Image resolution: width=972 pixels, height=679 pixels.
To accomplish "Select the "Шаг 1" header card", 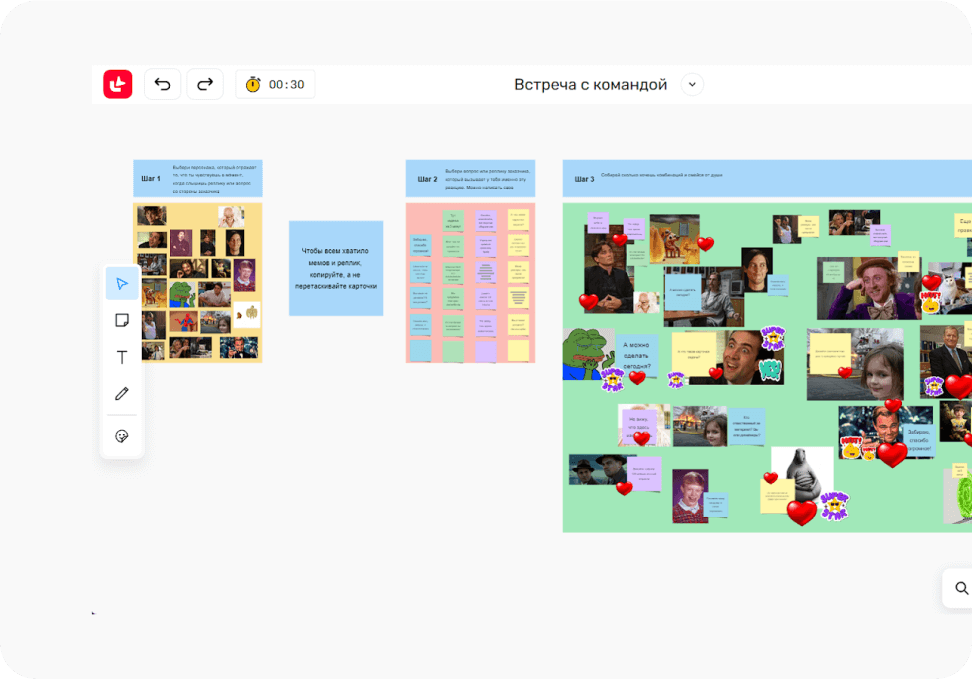I will [x=197, y=178].
